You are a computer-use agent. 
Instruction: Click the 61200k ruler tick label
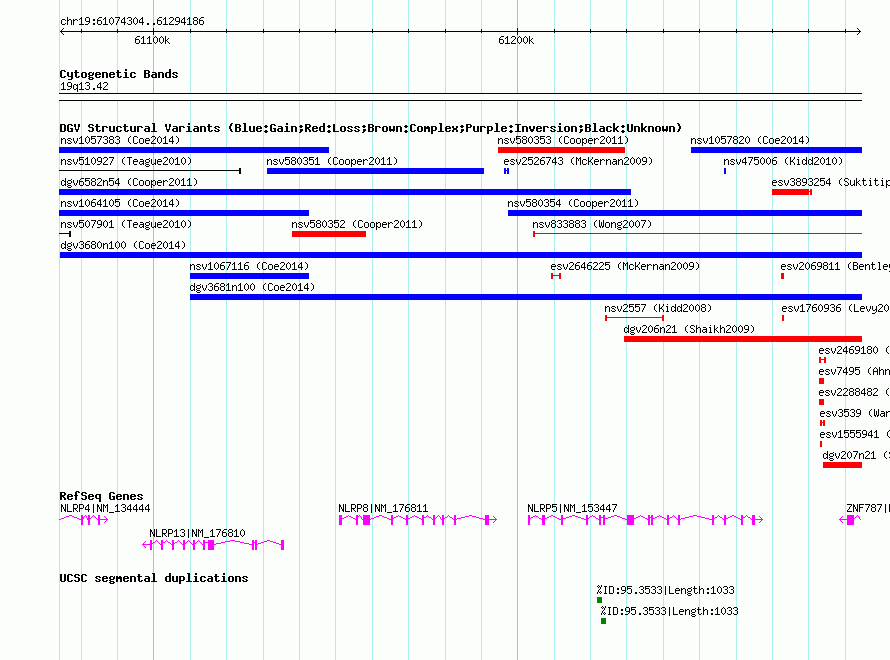(x=516, y=40)
